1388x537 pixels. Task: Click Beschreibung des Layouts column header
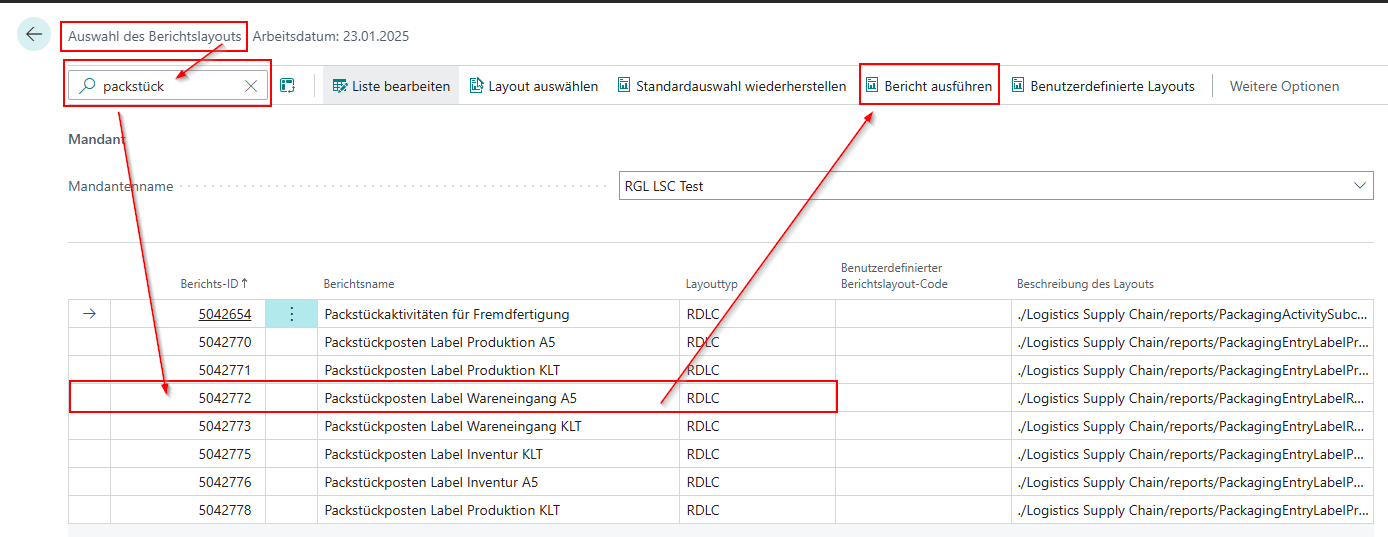1084,284
